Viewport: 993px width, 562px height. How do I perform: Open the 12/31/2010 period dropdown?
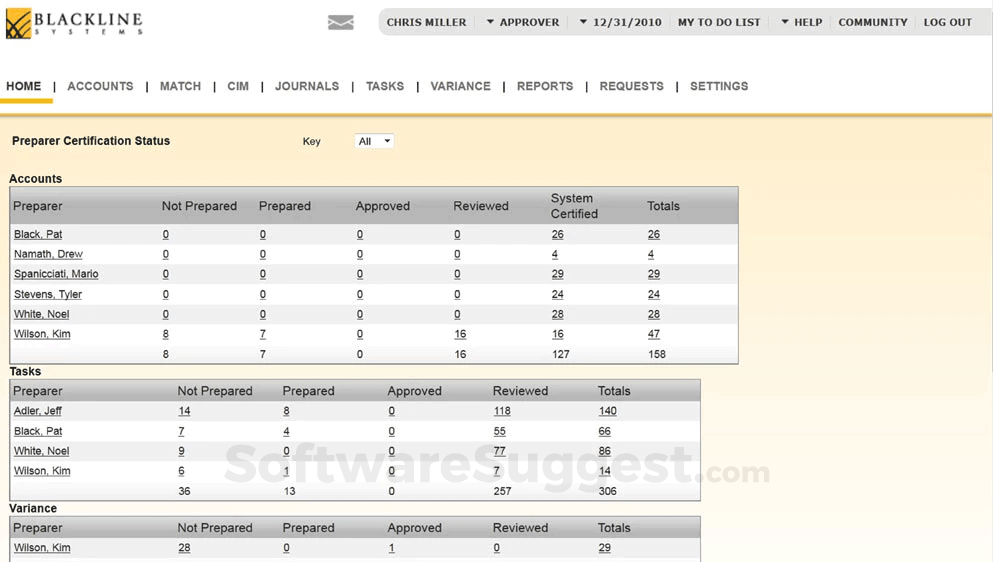(620, 22)
